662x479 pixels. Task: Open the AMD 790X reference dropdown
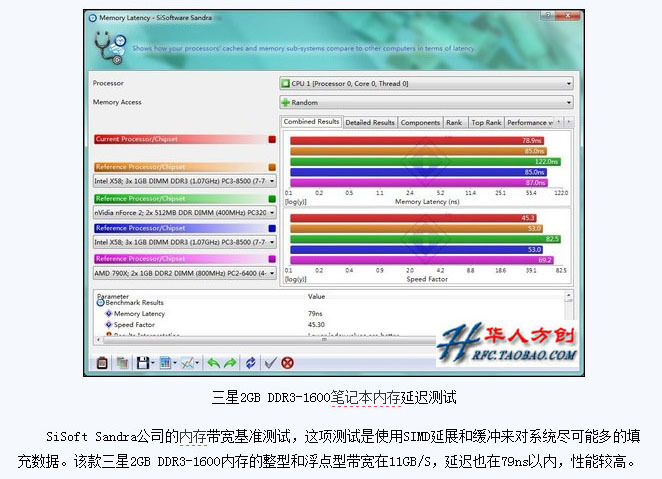click(184, 273)
